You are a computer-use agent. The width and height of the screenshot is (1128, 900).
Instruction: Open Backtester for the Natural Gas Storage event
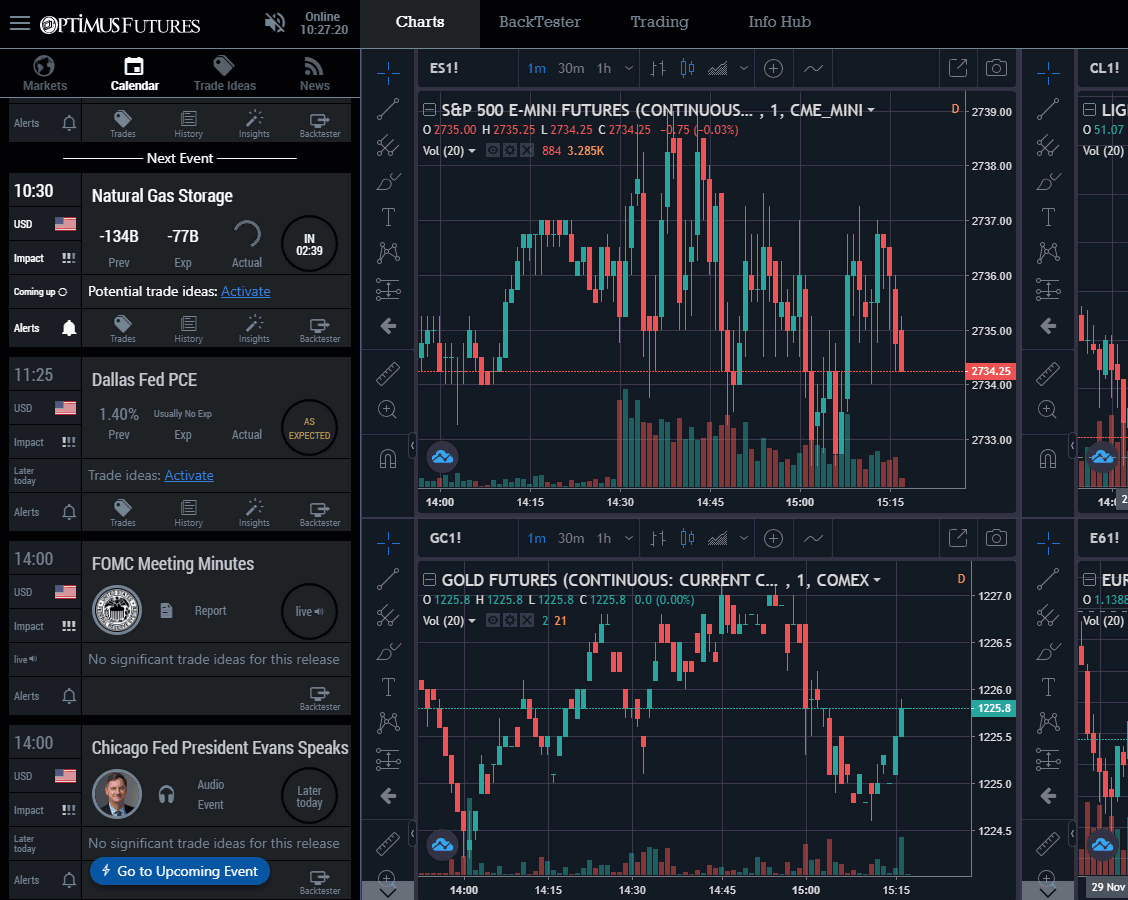point(320,329)
